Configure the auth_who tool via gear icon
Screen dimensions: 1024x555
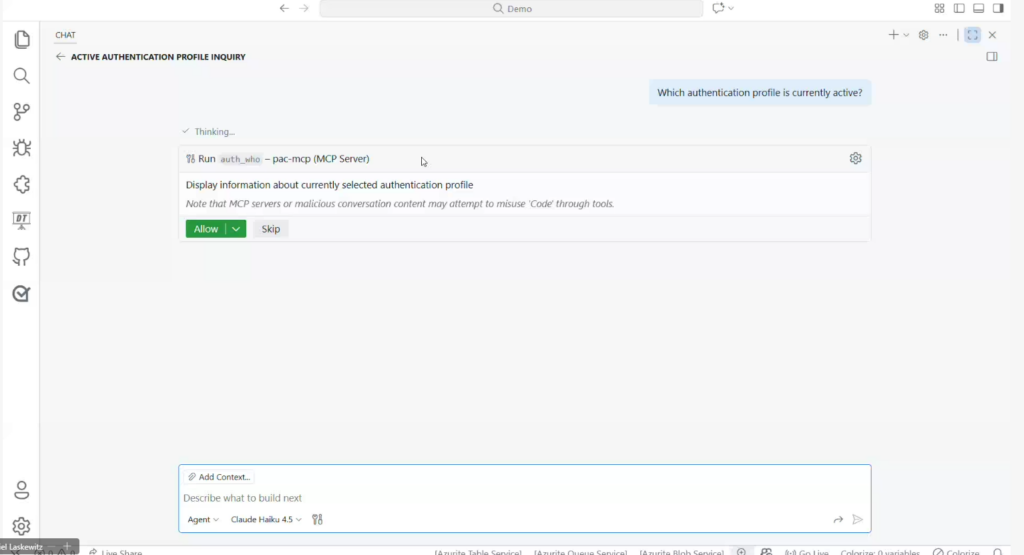coord(856,158)
